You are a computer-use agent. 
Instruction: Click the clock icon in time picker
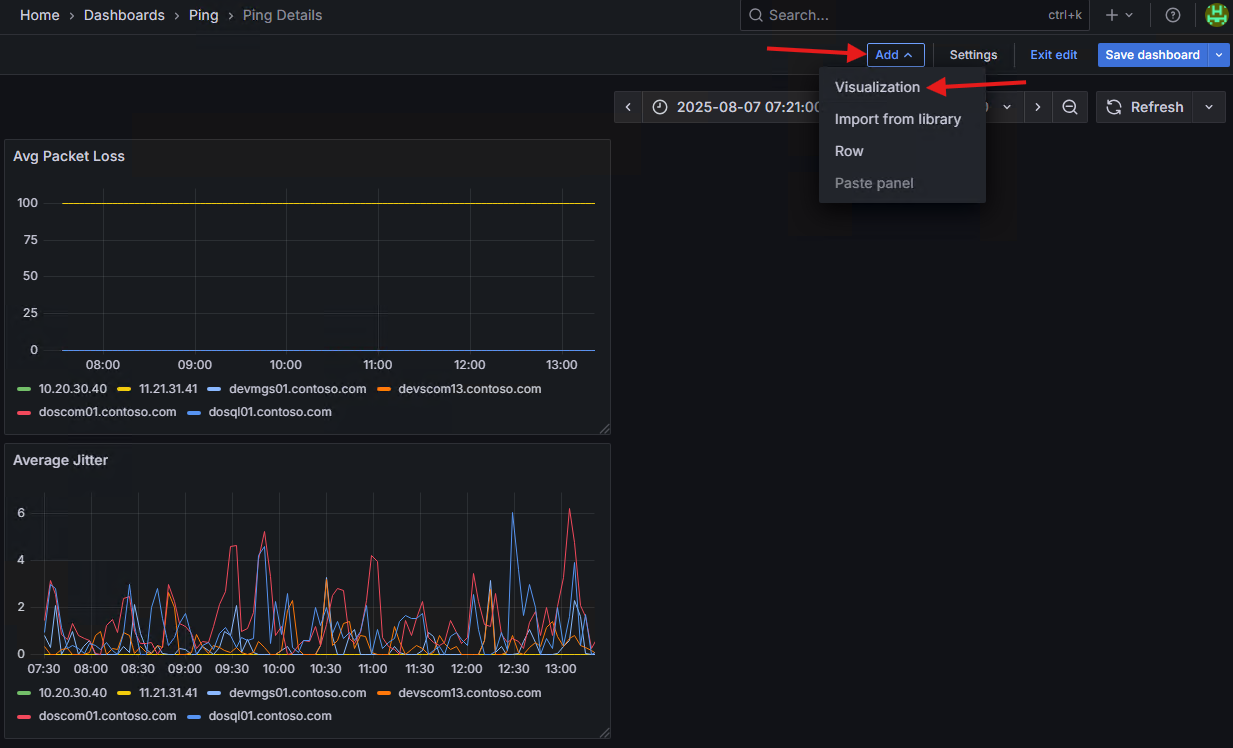[660, 107]
